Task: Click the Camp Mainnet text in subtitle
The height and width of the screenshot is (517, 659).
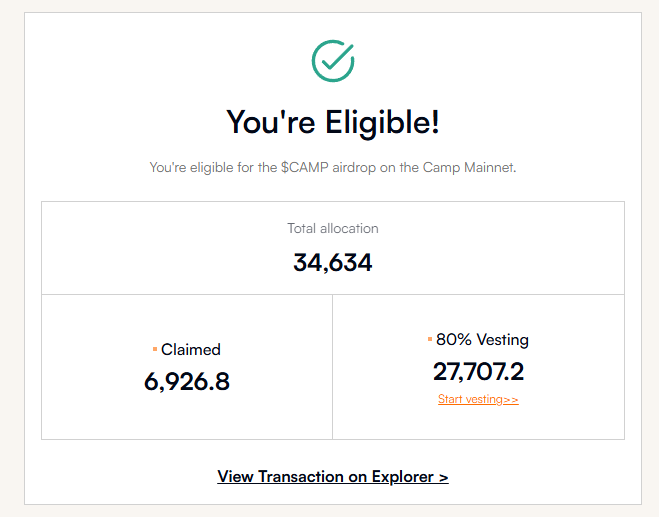Action: pos(469,167)
